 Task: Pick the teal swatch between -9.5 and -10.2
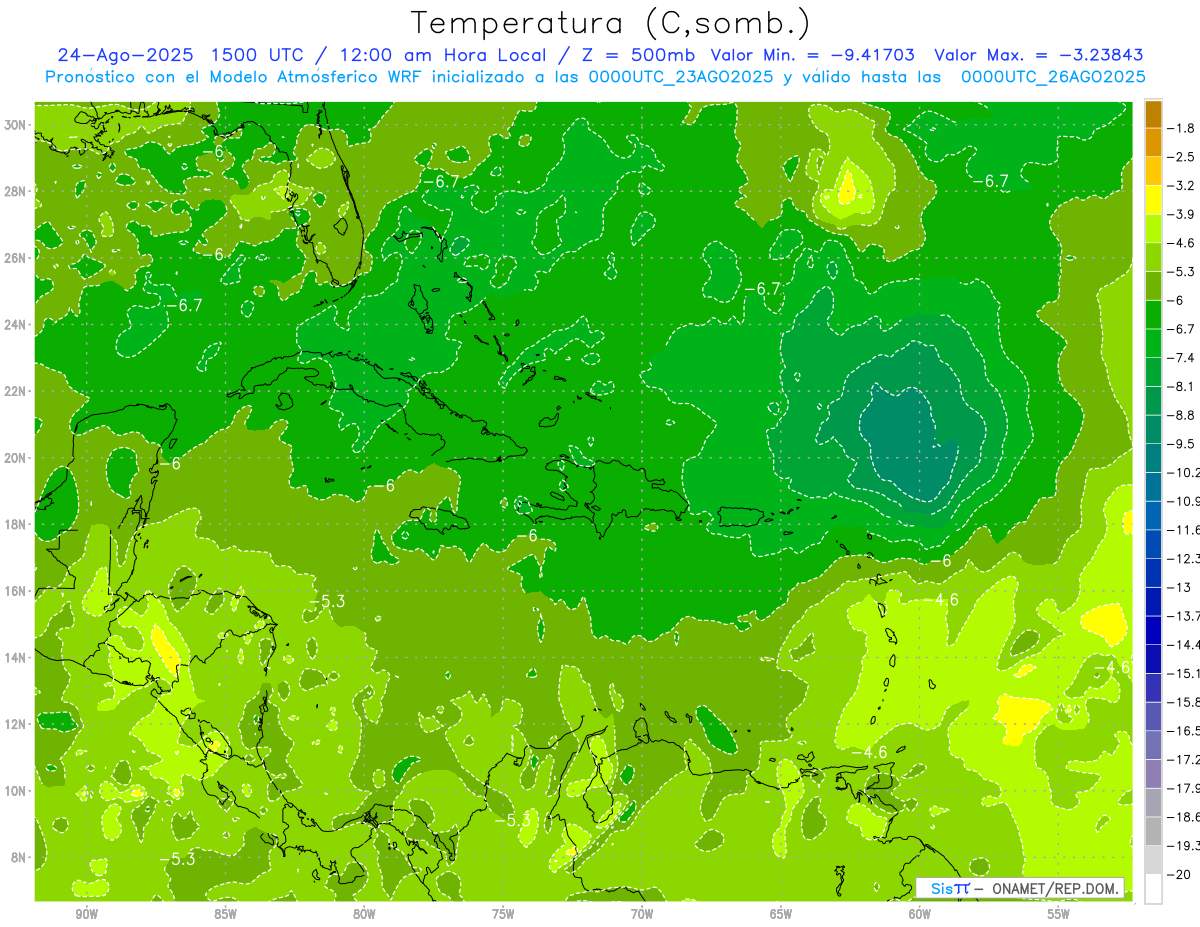1153,458
